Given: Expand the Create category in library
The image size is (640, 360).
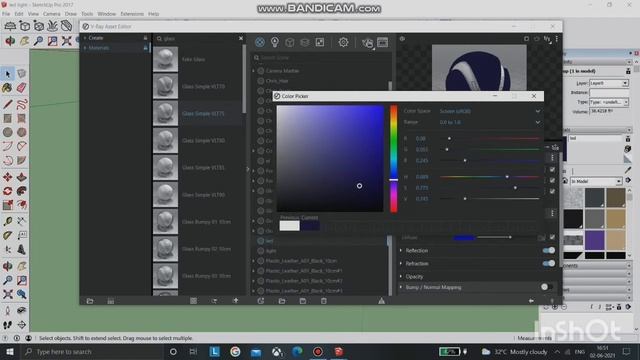Looking at the screenshot, I should click(x=85, y=38).
